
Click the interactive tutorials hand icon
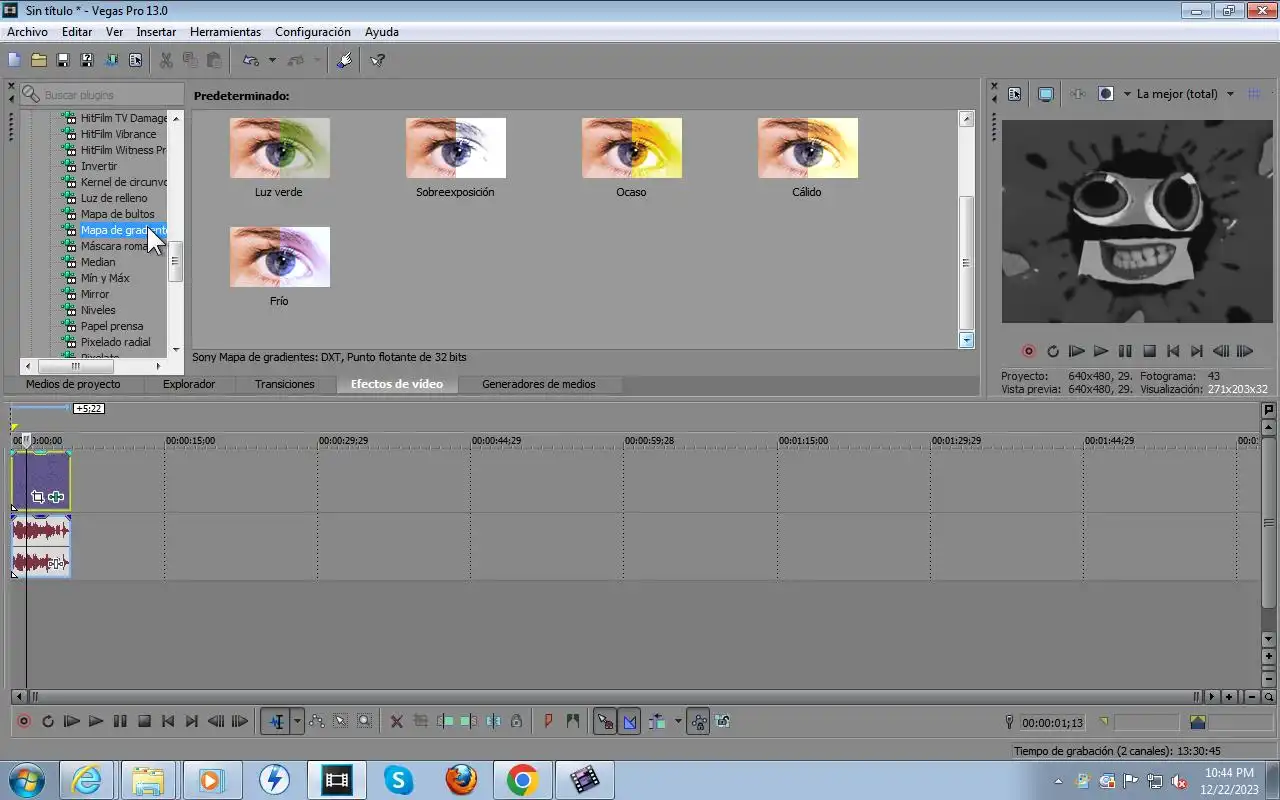344,60
